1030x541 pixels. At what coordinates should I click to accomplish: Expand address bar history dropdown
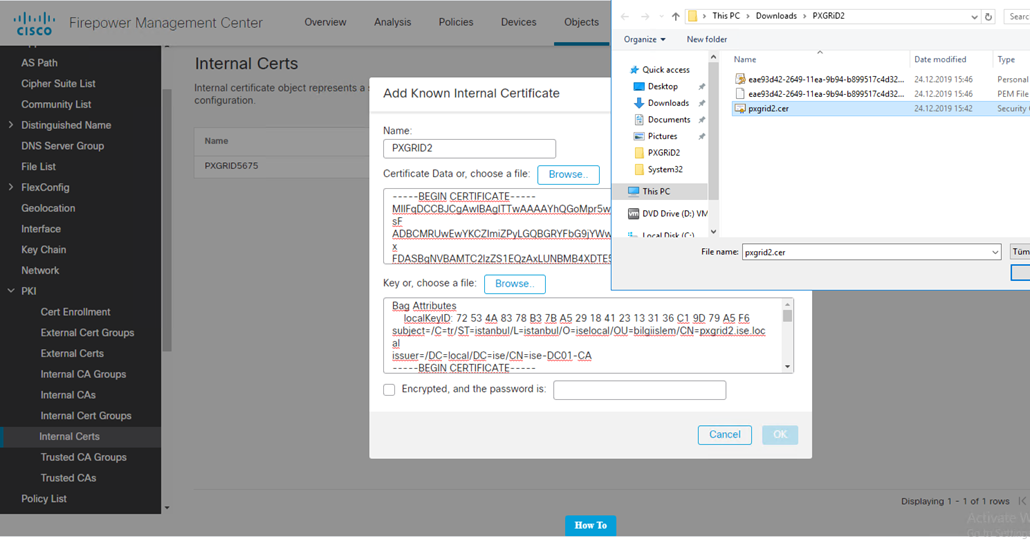(x=974, y=17)
